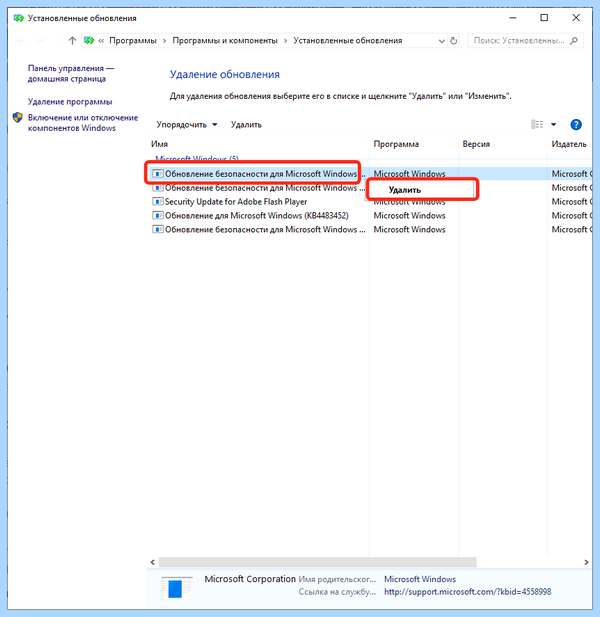Screen dimensions: 600x617
Task: Select Обновление для Microsoft Windows (KB4483452)
Action: pos(257,216)
